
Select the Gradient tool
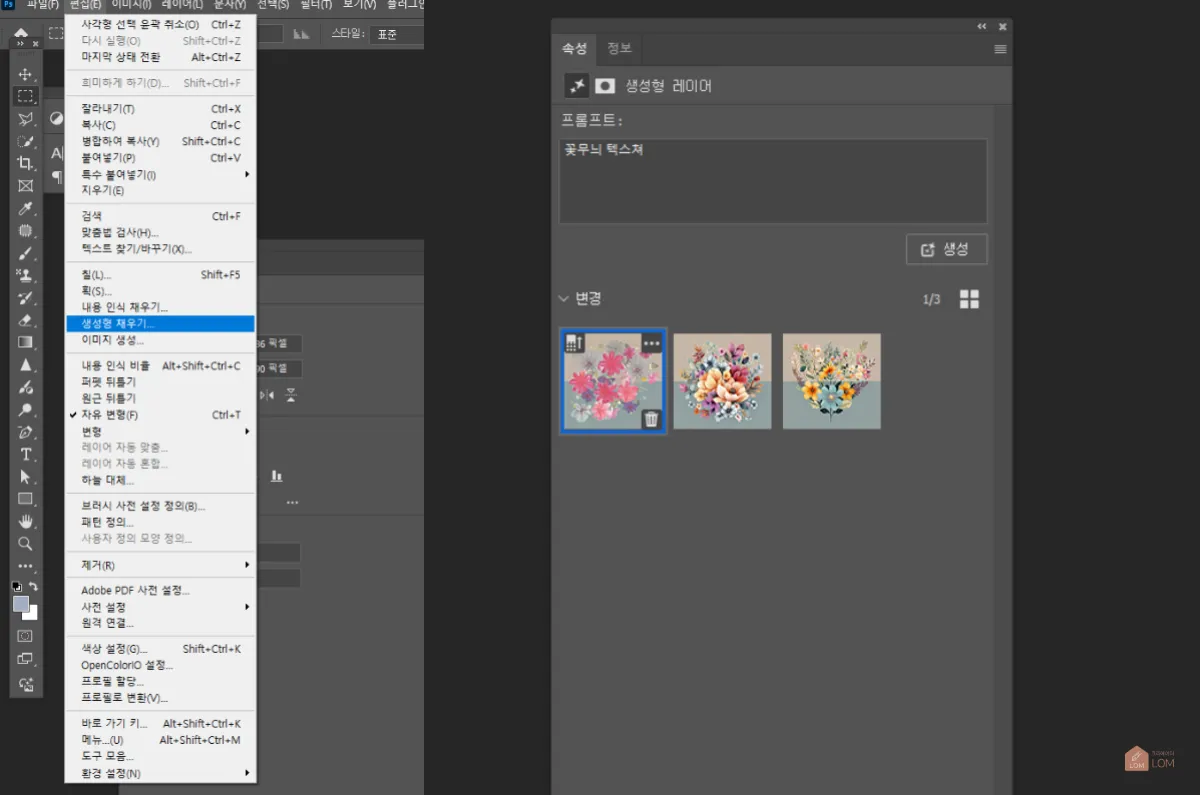point(26,342)
